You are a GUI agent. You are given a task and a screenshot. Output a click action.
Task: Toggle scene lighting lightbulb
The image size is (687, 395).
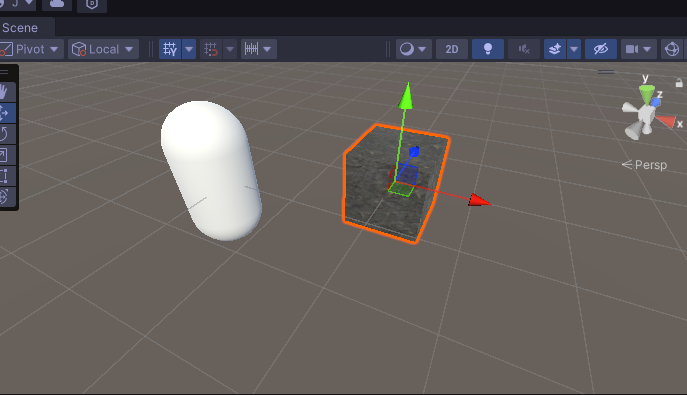click(488, 49)
